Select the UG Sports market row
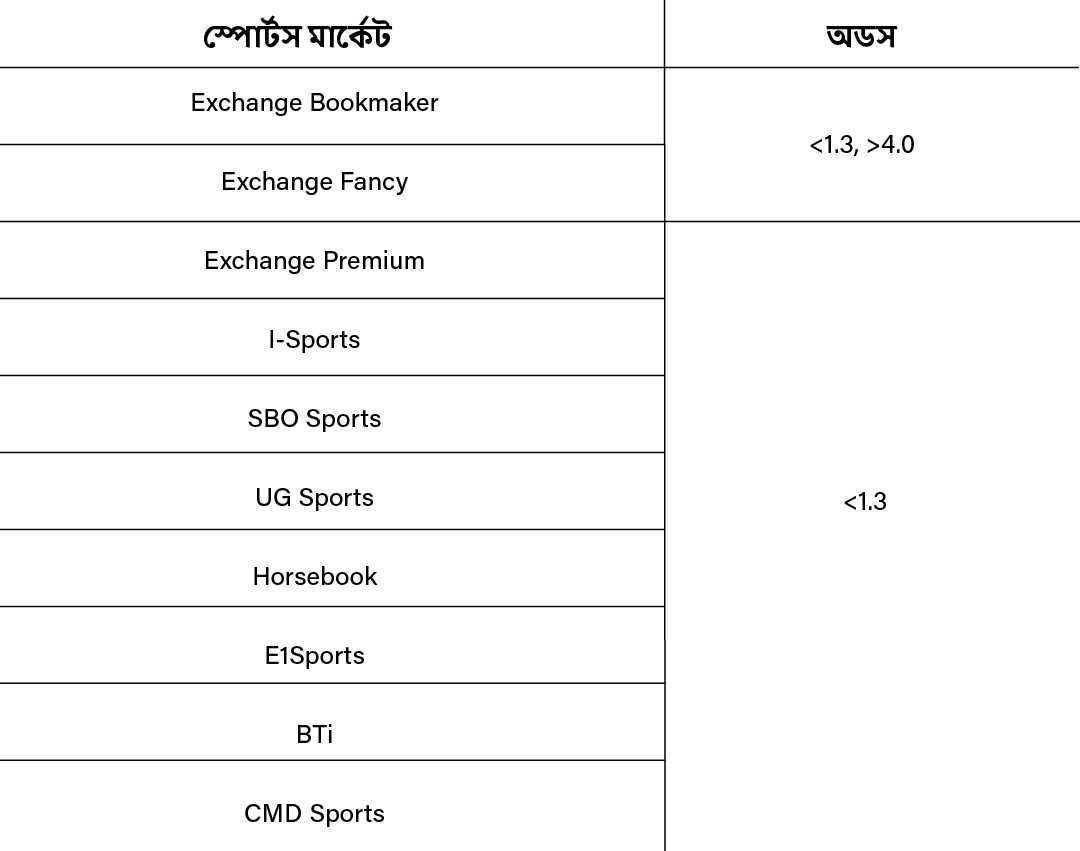 (x=314, y=498)
